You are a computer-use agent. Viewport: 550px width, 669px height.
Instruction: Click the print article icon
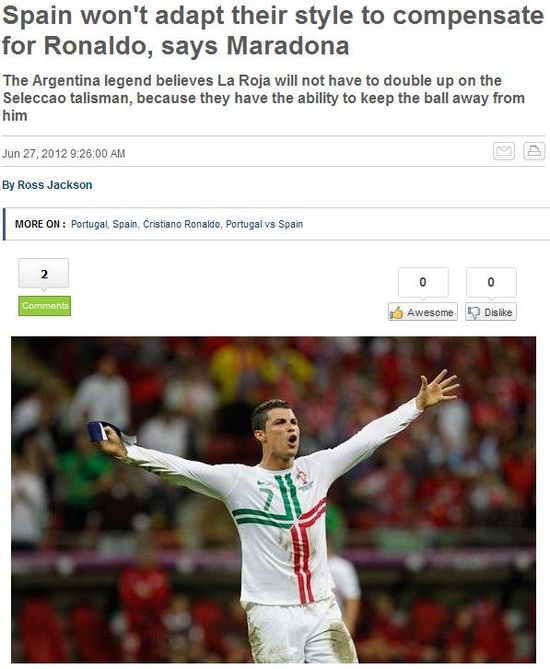click(x=534, y=151)
